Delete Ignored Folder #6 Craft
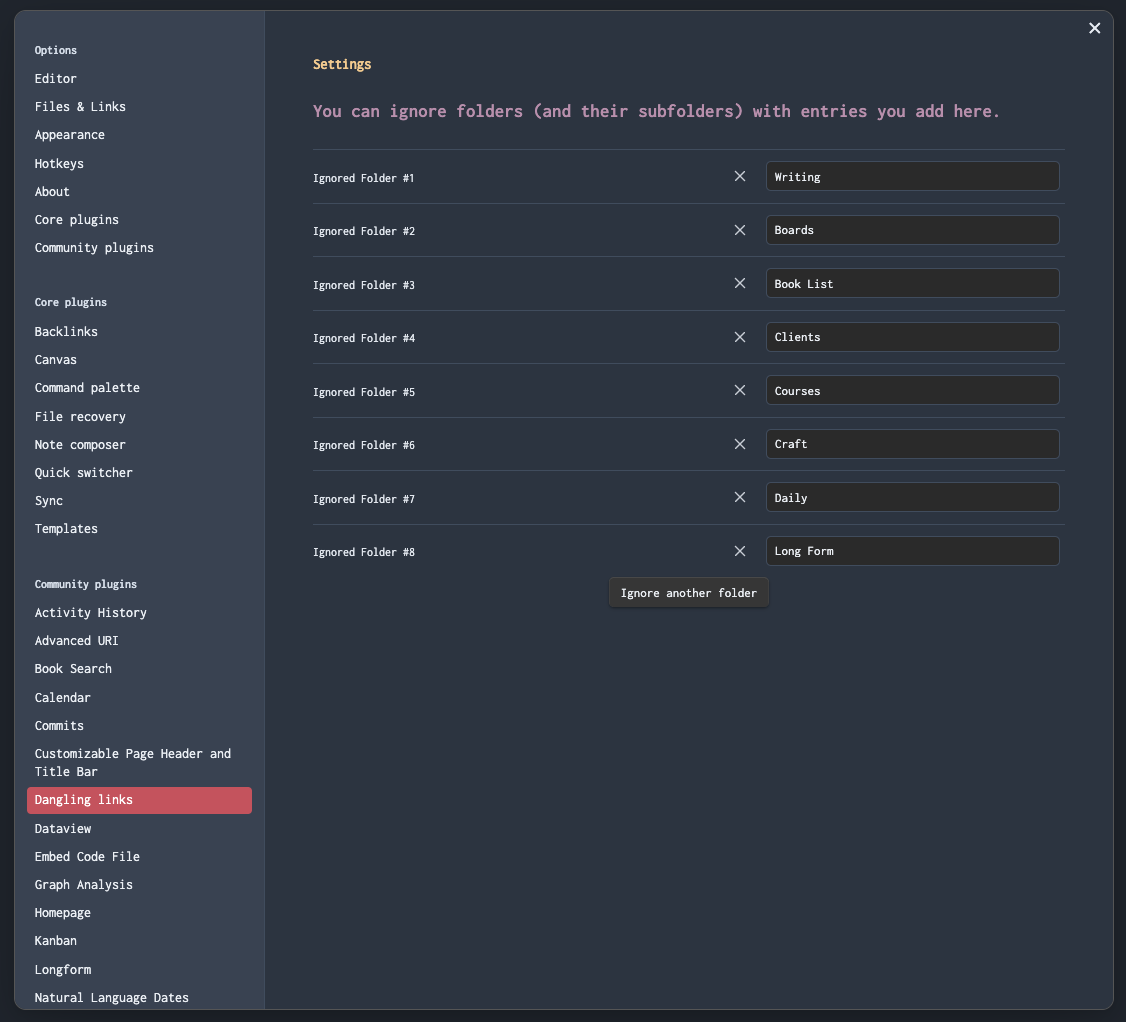Viewport: 1126px width, 1022px height. tap(740, 444)
